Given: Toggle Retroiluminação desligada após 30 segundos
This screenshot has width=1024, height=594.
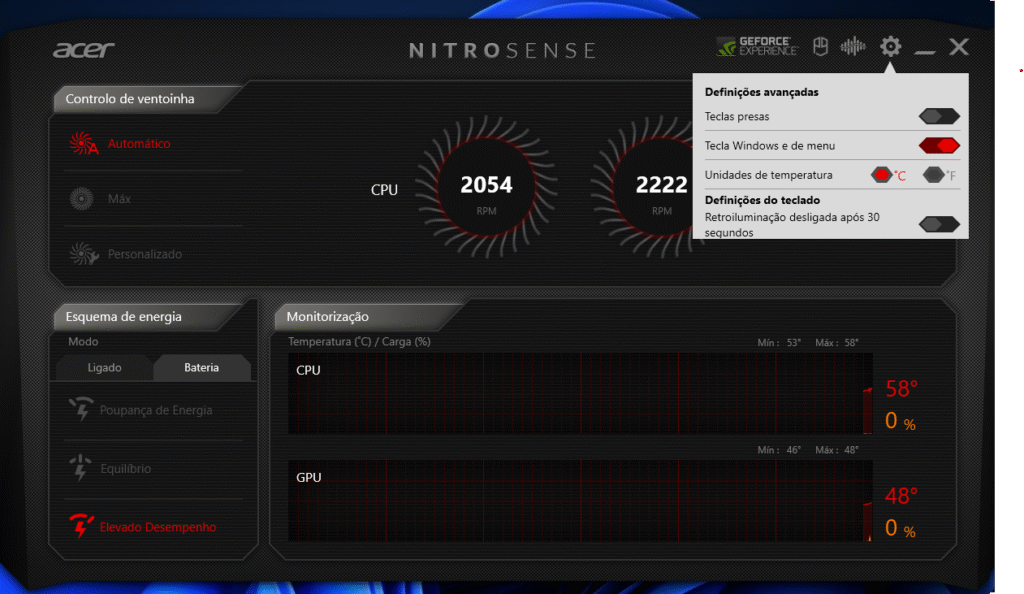Looking at the screenshot, I should [938, 224].
